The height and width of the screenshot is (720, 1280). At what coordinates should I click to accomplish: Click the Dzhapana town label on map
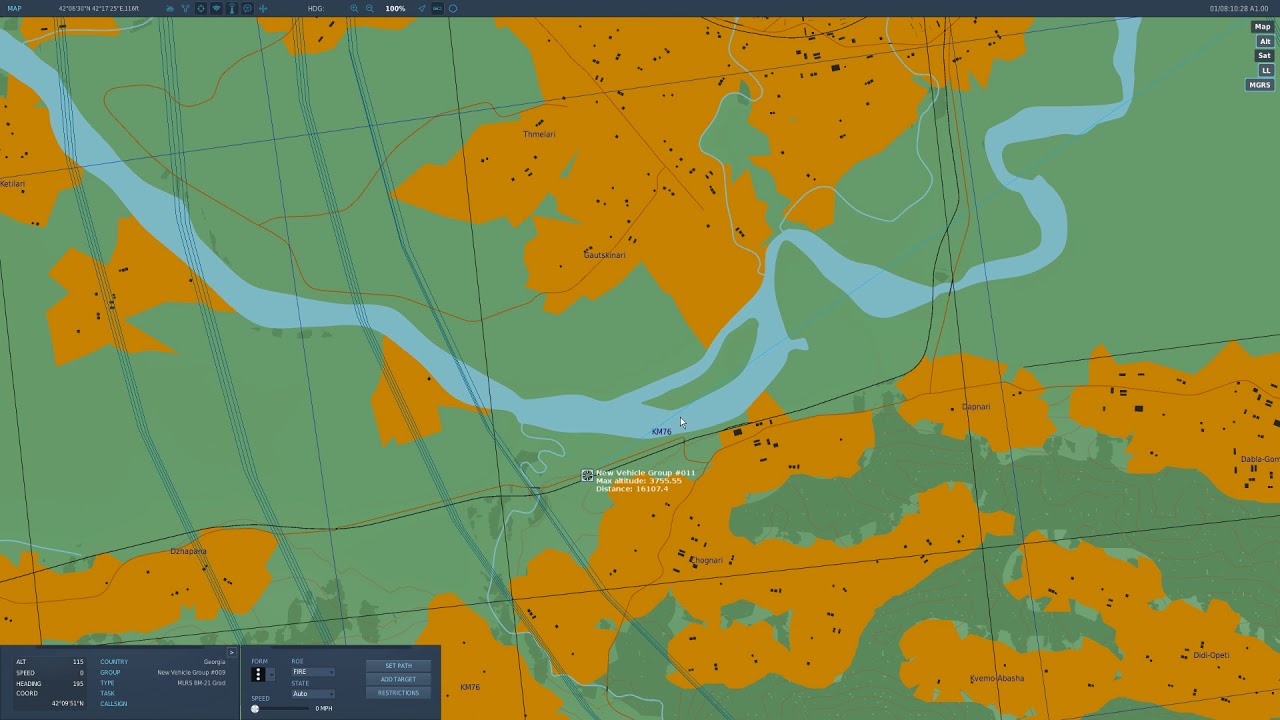pyautogui.click(x=188, y=551)
